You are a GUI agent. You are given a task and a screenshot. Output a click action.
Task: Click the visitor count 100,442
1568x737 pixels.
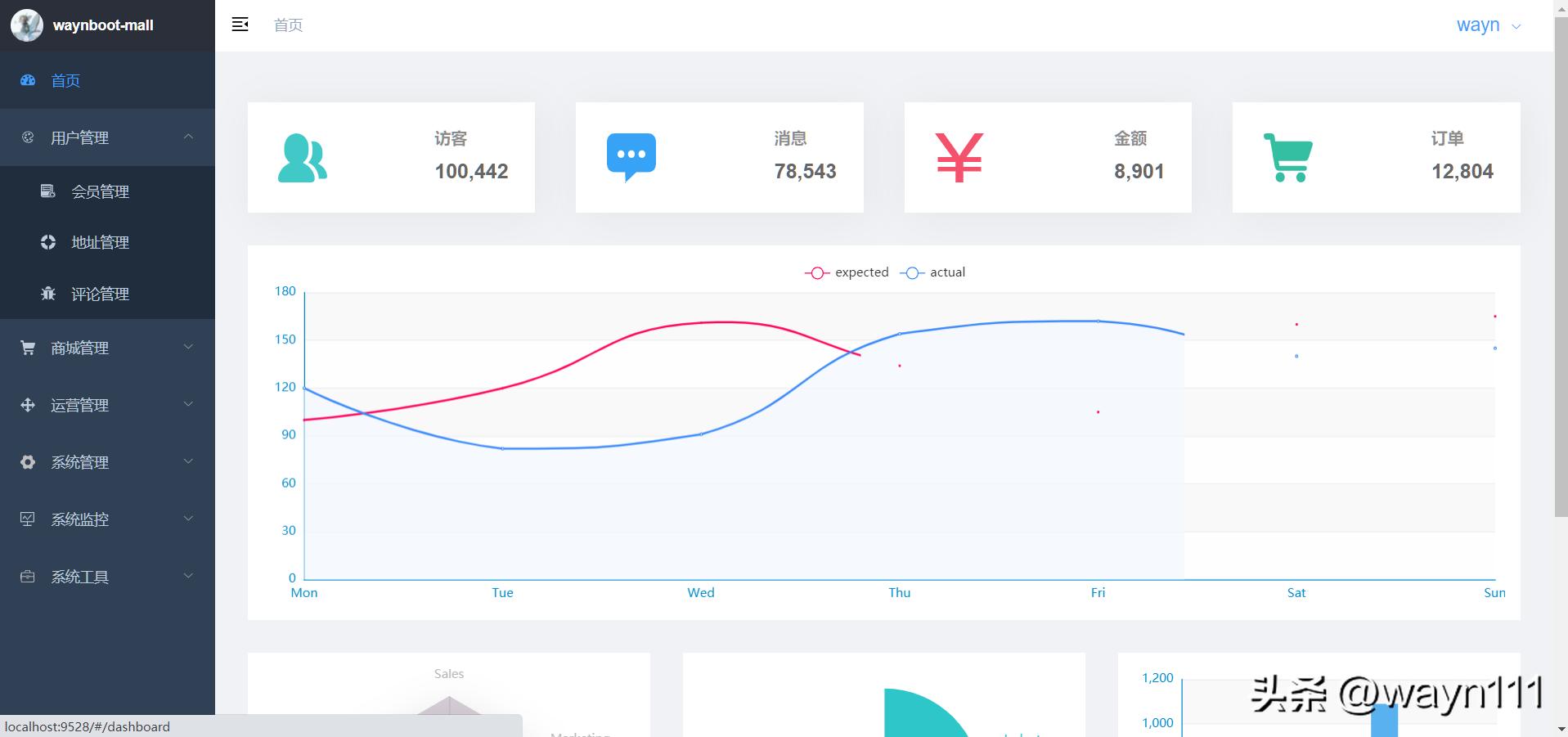pos(471,171)
